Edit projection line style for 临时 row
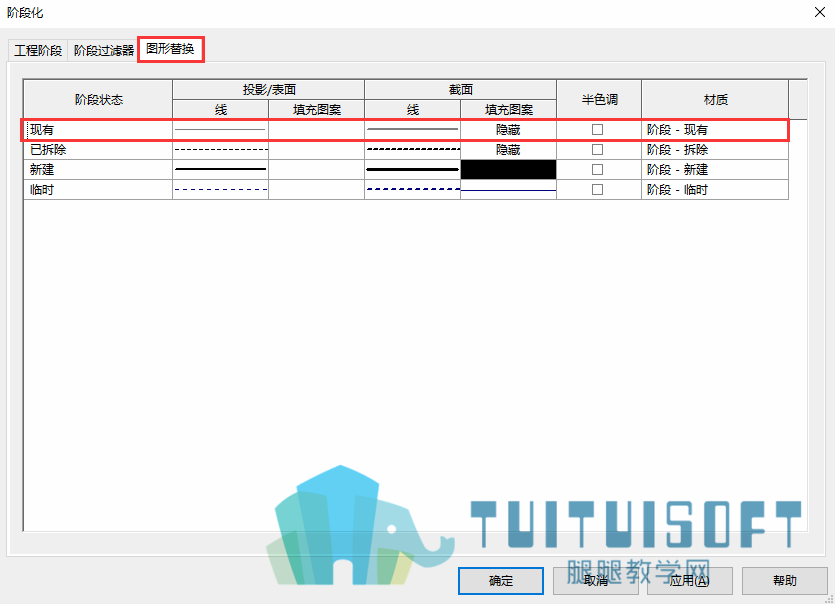835x604 pixels. point(220,190)
